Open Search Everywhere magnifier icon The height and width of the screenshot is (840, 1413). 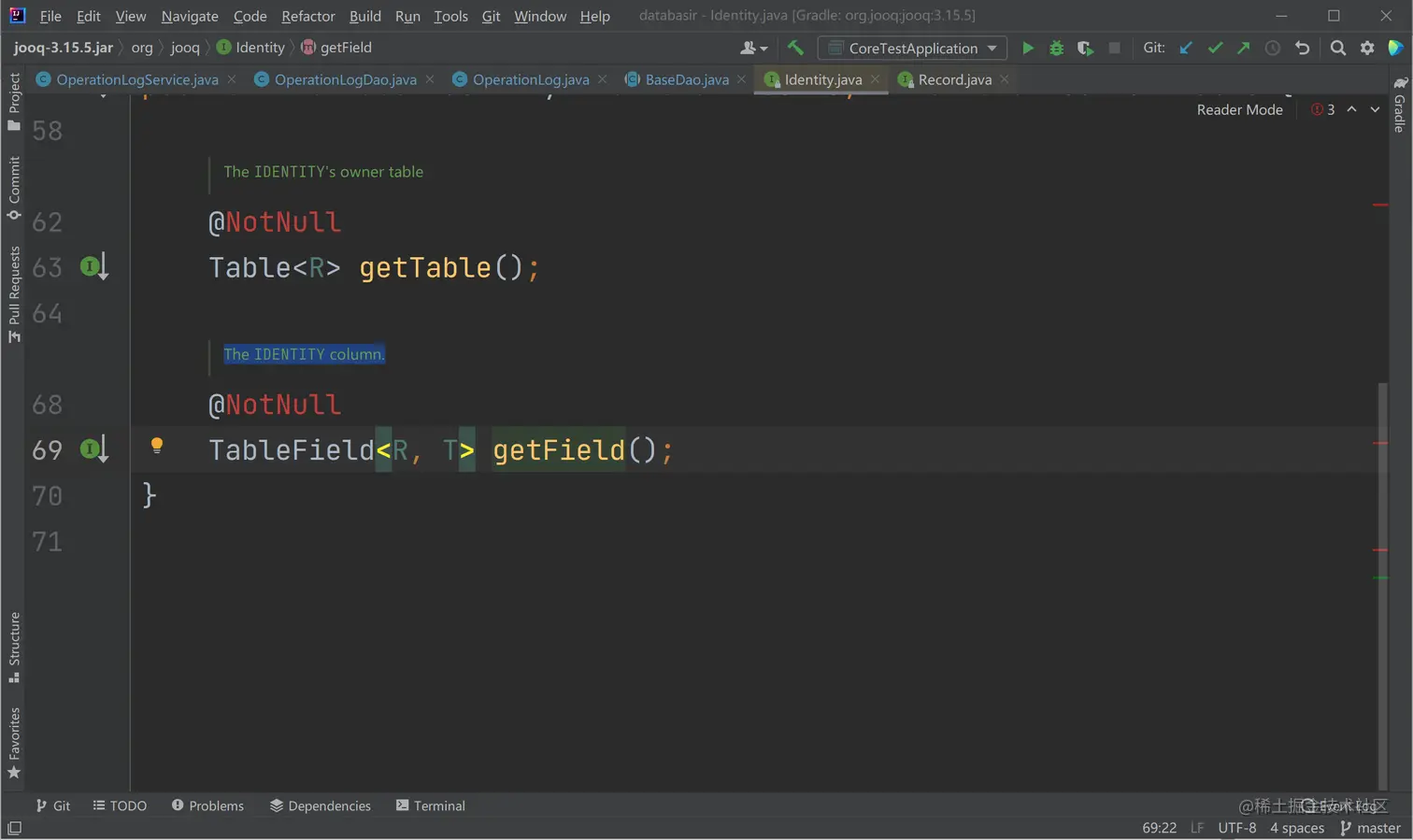click(1337, 48)
